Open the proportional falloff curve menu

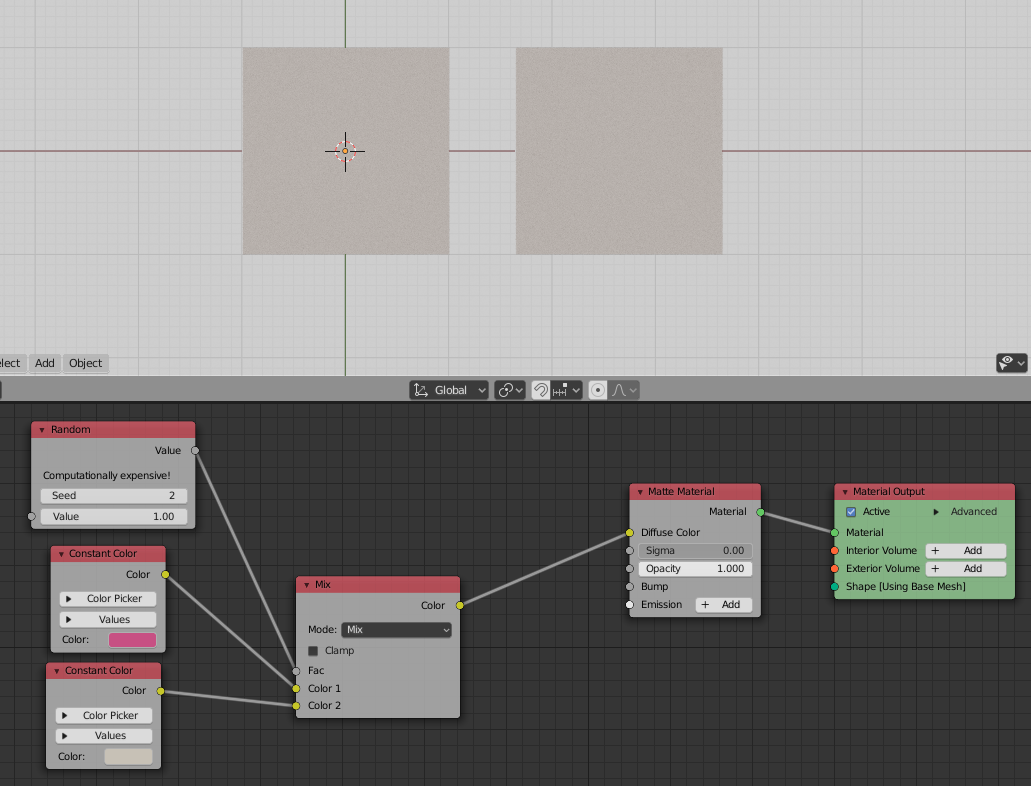[x=624, y=390]
